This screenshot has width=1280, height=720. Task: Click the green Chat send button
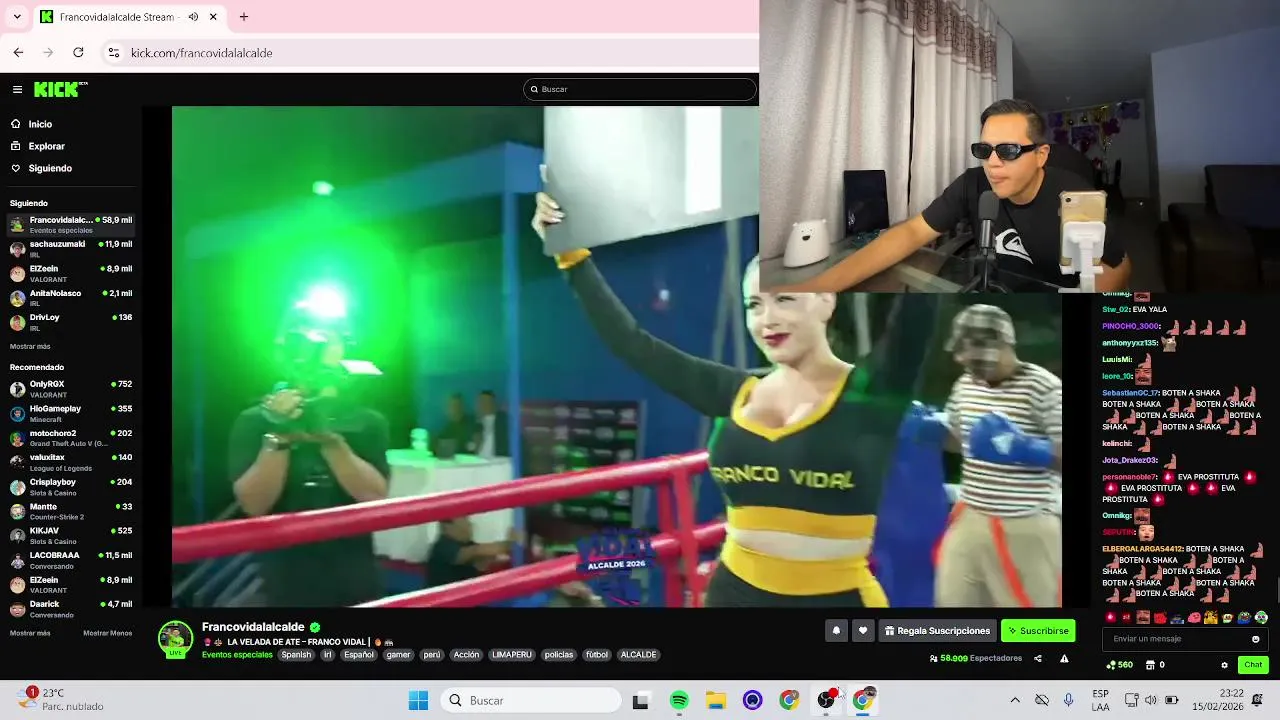tap(1253, 665)
